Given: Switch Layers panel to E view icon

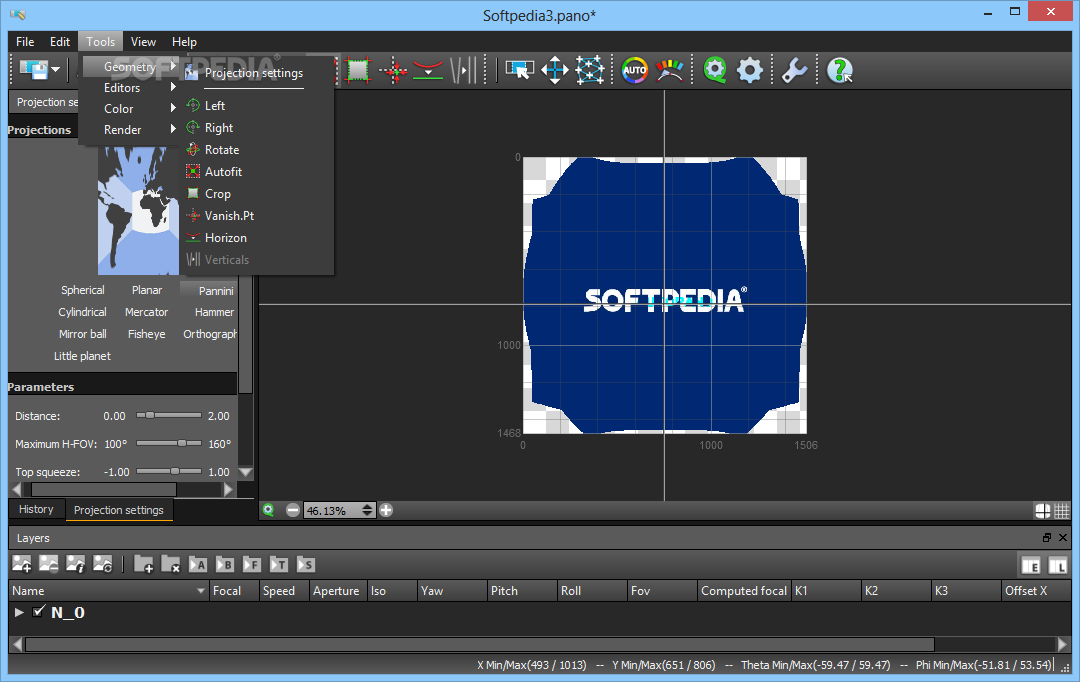Looking at the screenshot, I should [x=1031, y=566].
